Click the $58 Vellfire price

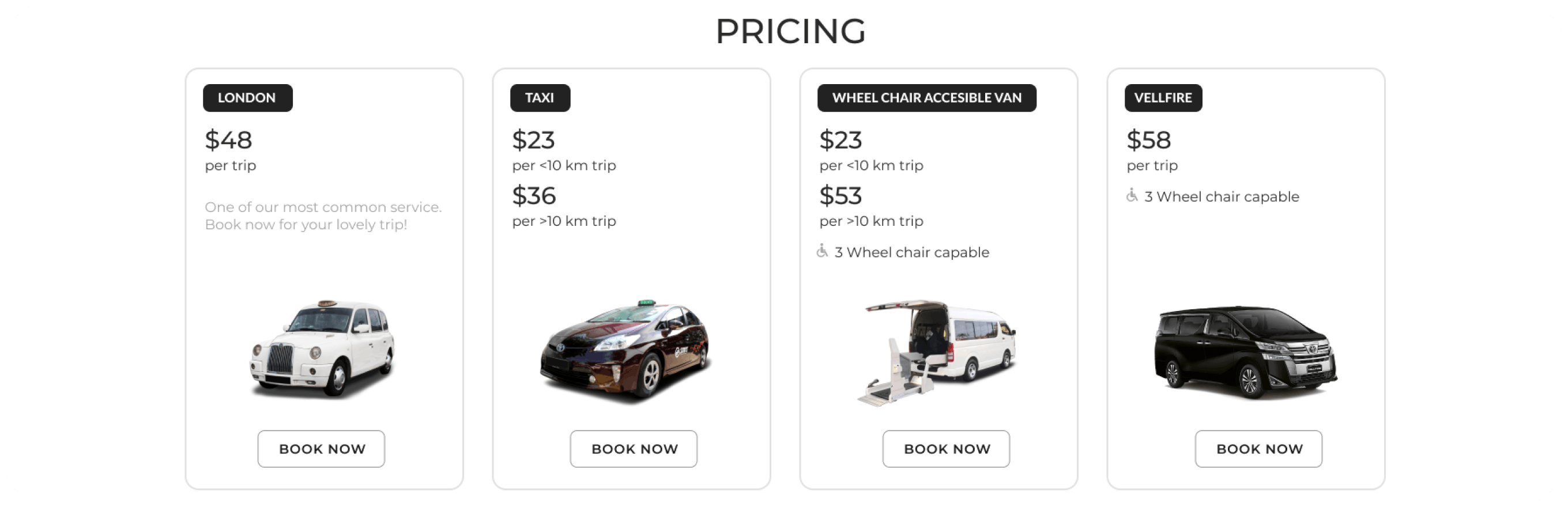pos(1148,140)
